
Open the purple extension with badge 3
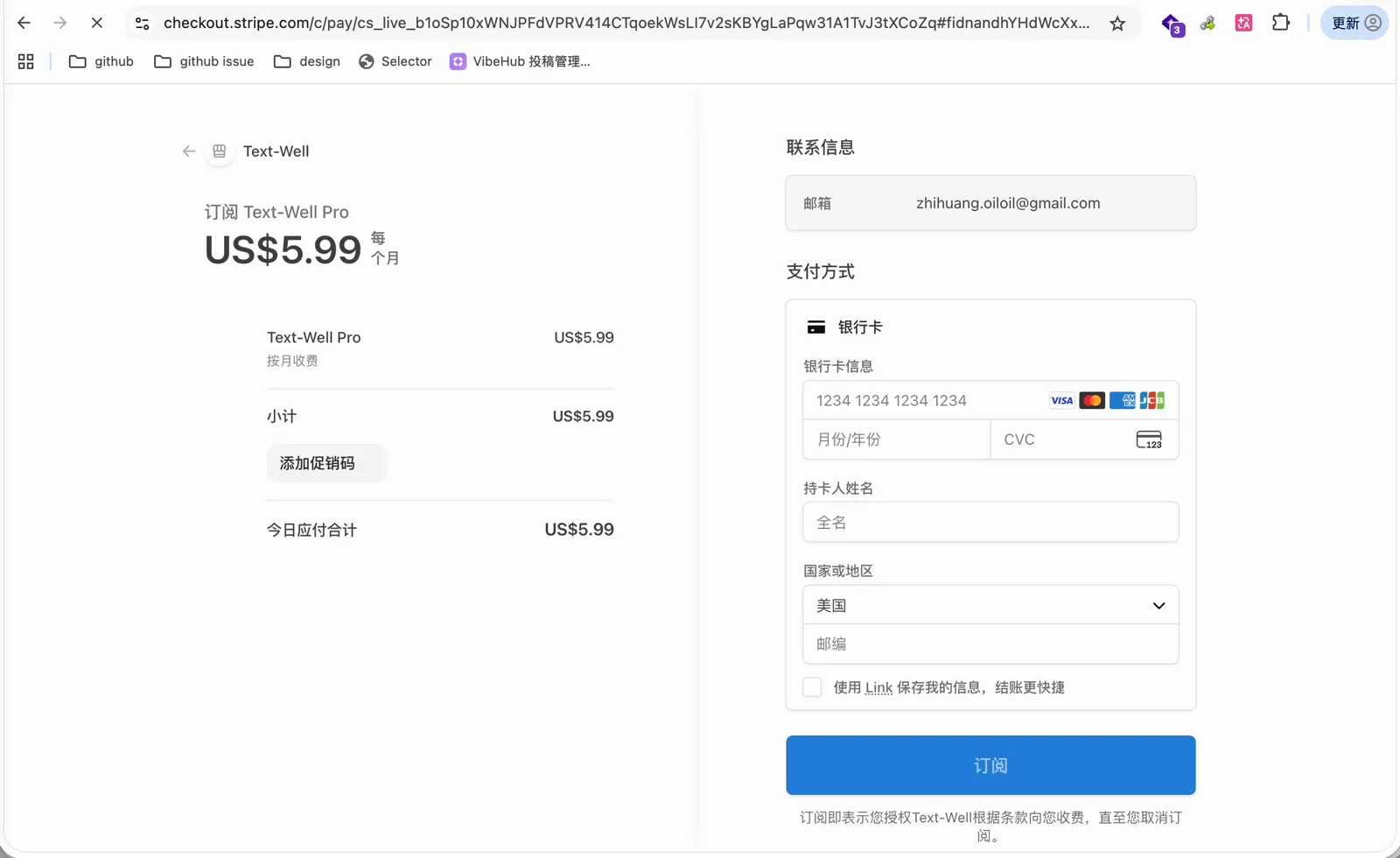pos(1172,25)
